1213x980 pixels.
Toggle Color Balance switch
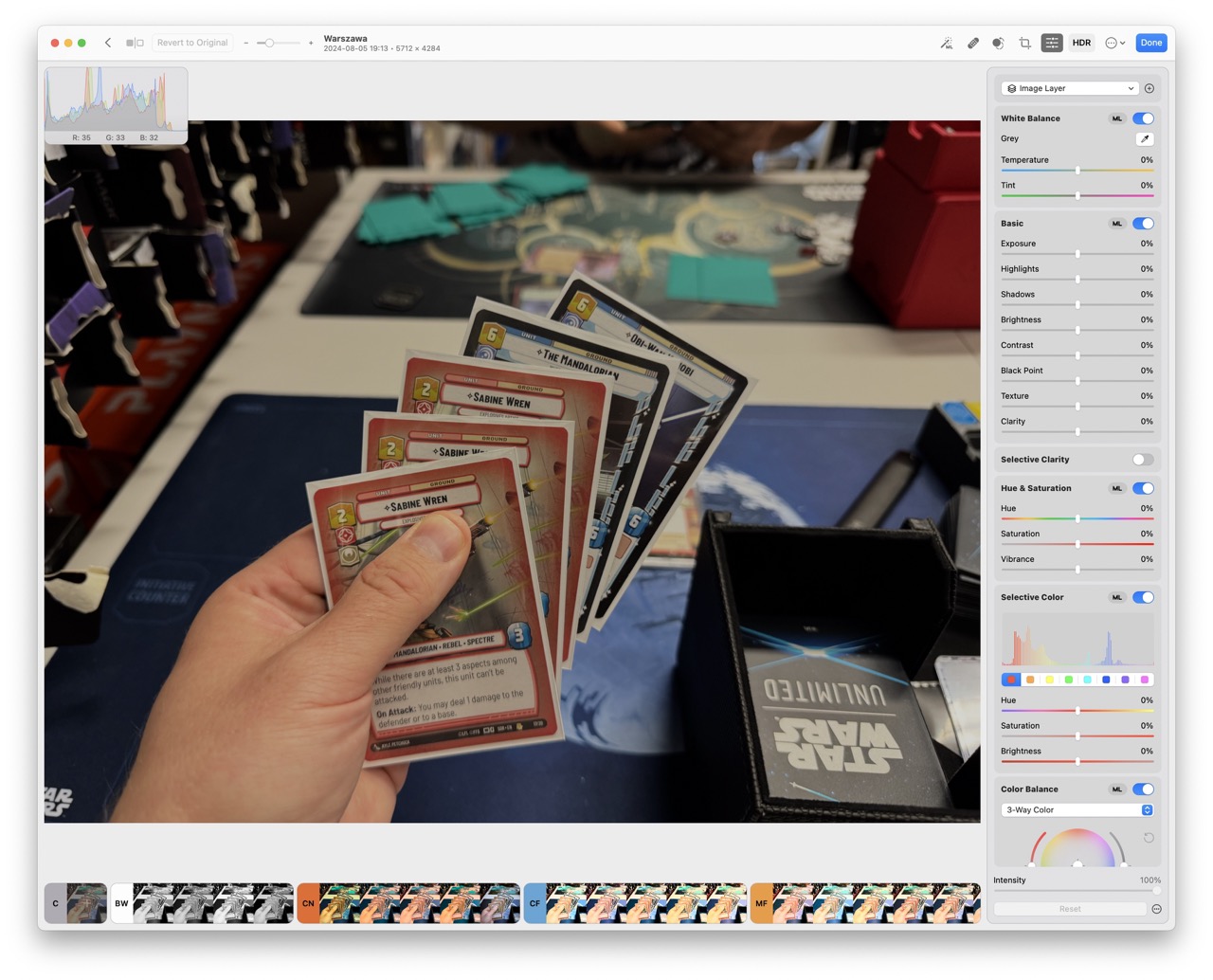click(1143, 789)
